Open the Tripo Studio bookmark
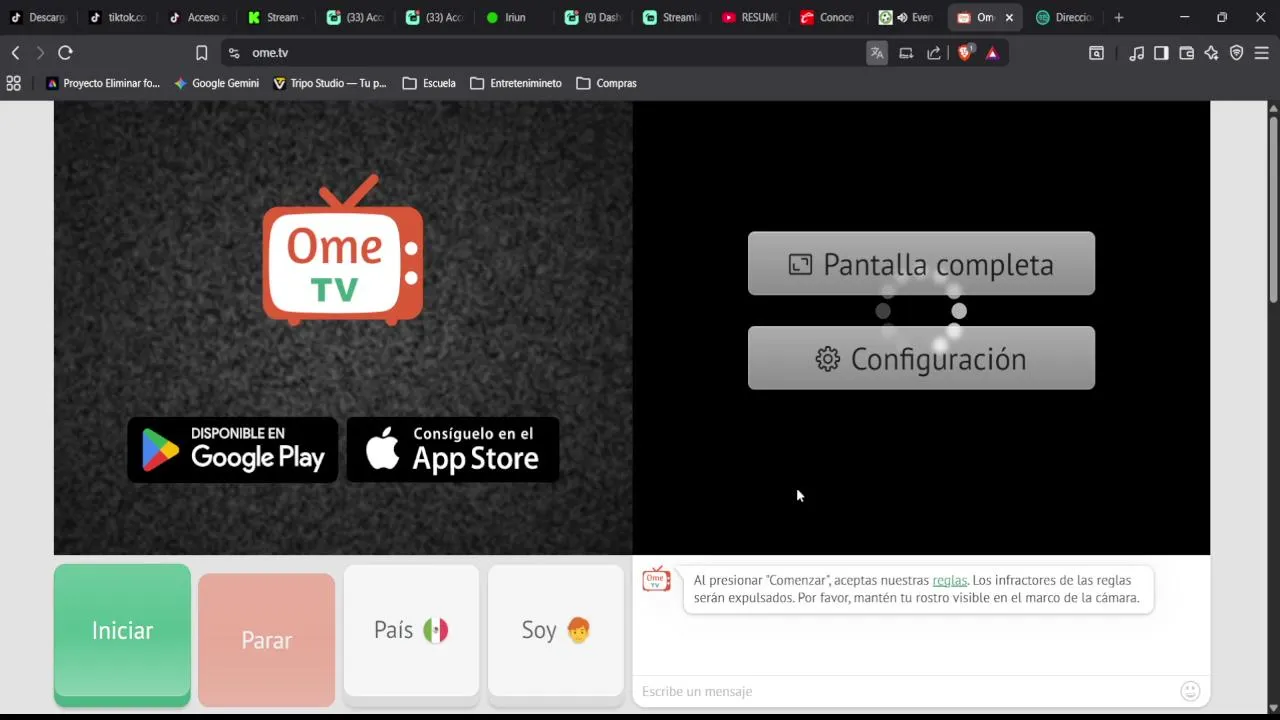 [x=330, y=83]
